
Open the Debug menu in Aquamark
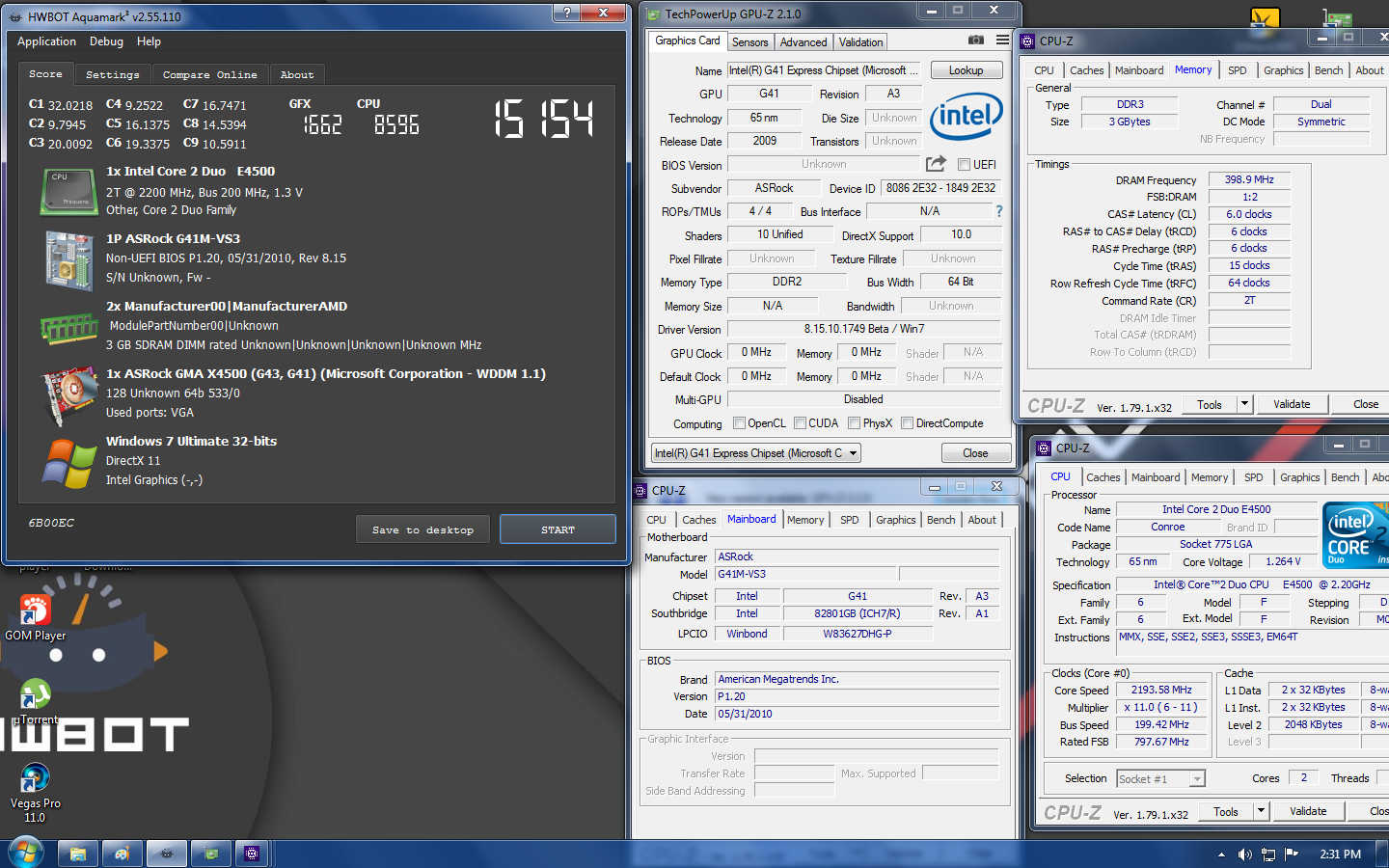point(106,41)
